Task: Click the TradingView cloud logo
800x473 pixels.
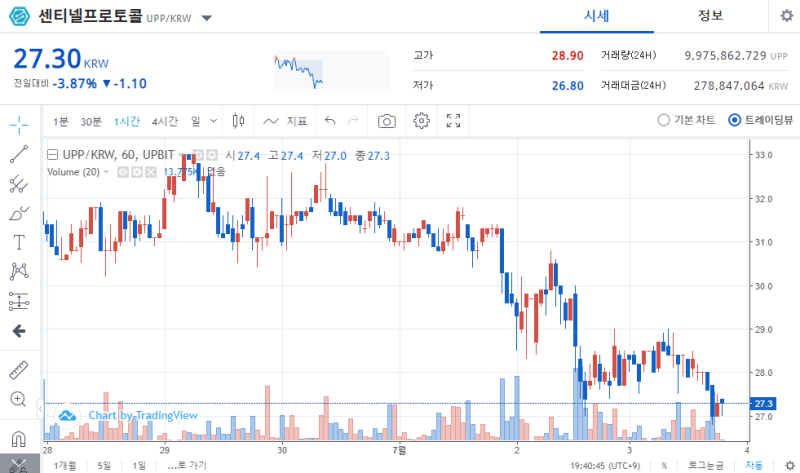Action: 67,415
